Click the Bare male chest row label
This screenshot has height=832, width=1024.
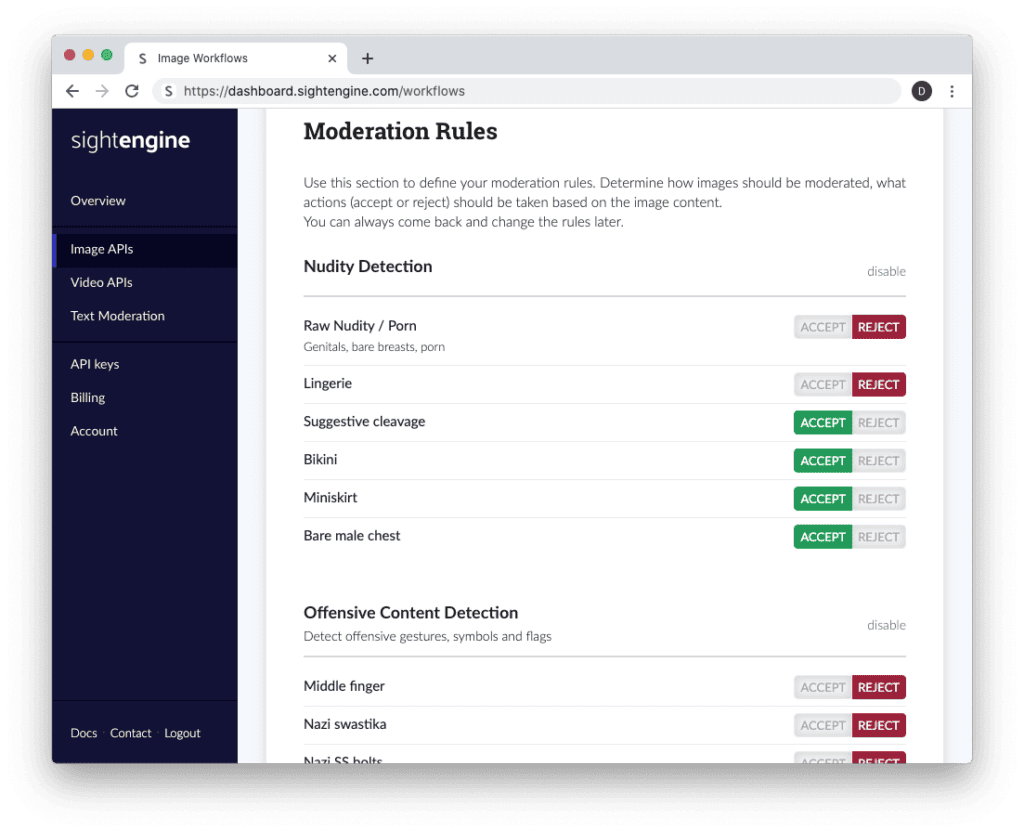click(x=352, y=536)
